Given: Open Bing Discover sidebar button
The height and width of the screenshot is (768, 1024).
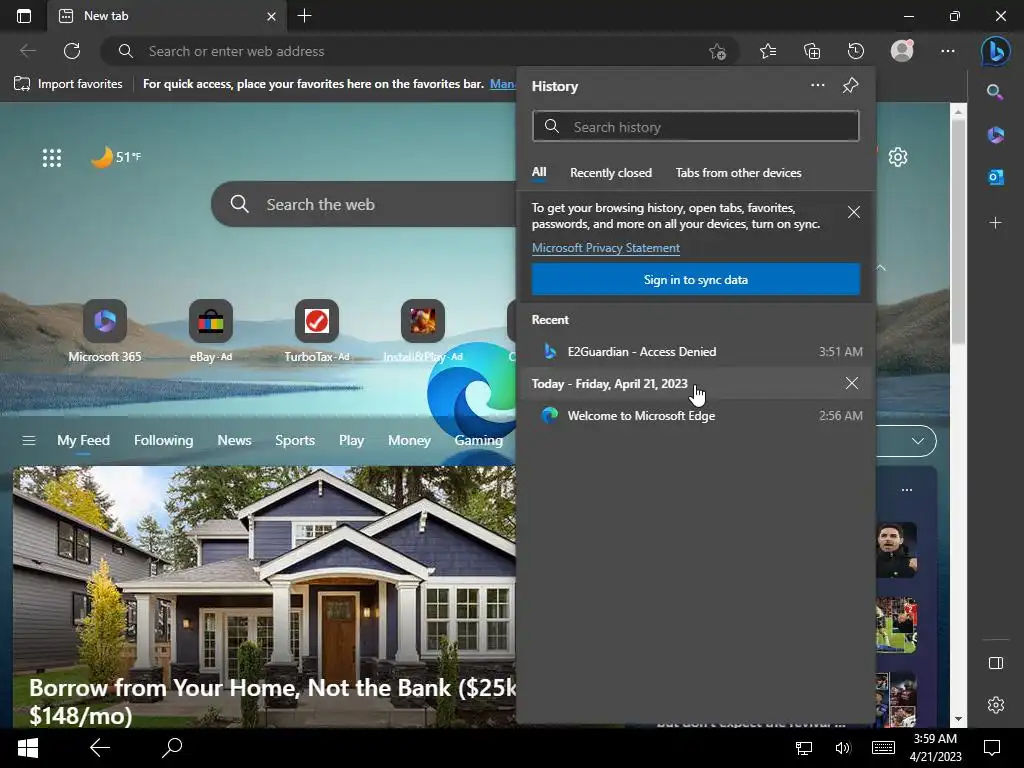Looking at the screenshot, I should pos(995,51).
